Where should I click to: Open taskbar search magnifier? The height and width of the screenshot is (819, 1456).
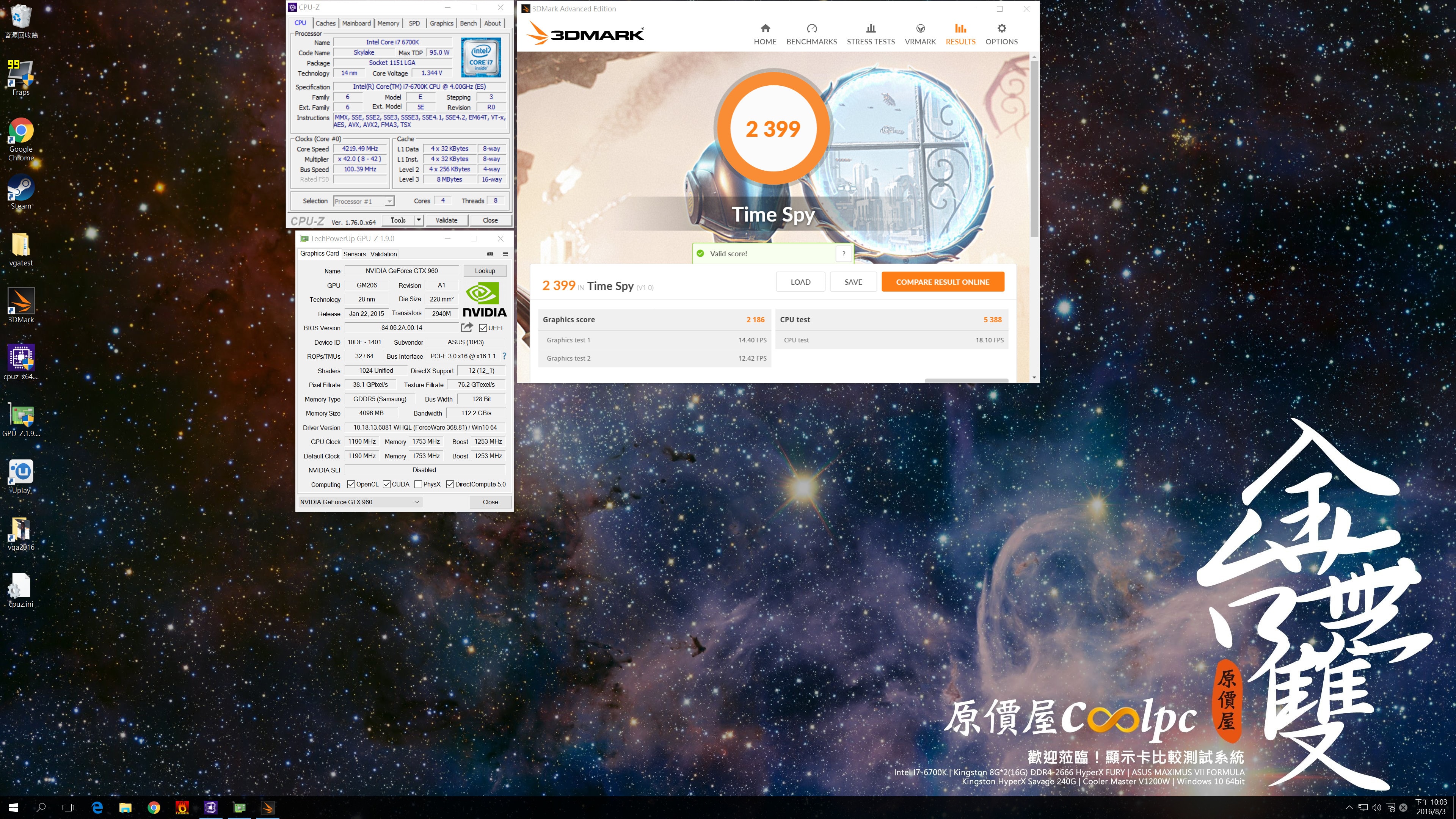pos(41,808)
